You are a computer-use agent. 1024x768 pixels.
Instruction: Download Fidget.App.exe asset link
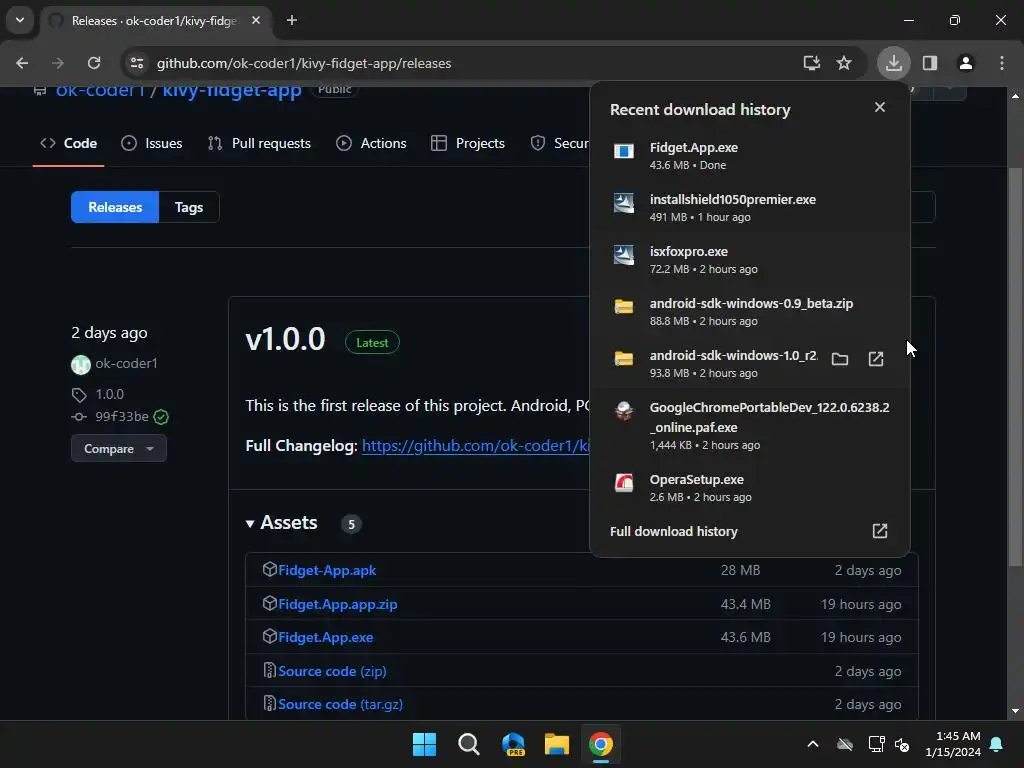click(x=326, y=637)
